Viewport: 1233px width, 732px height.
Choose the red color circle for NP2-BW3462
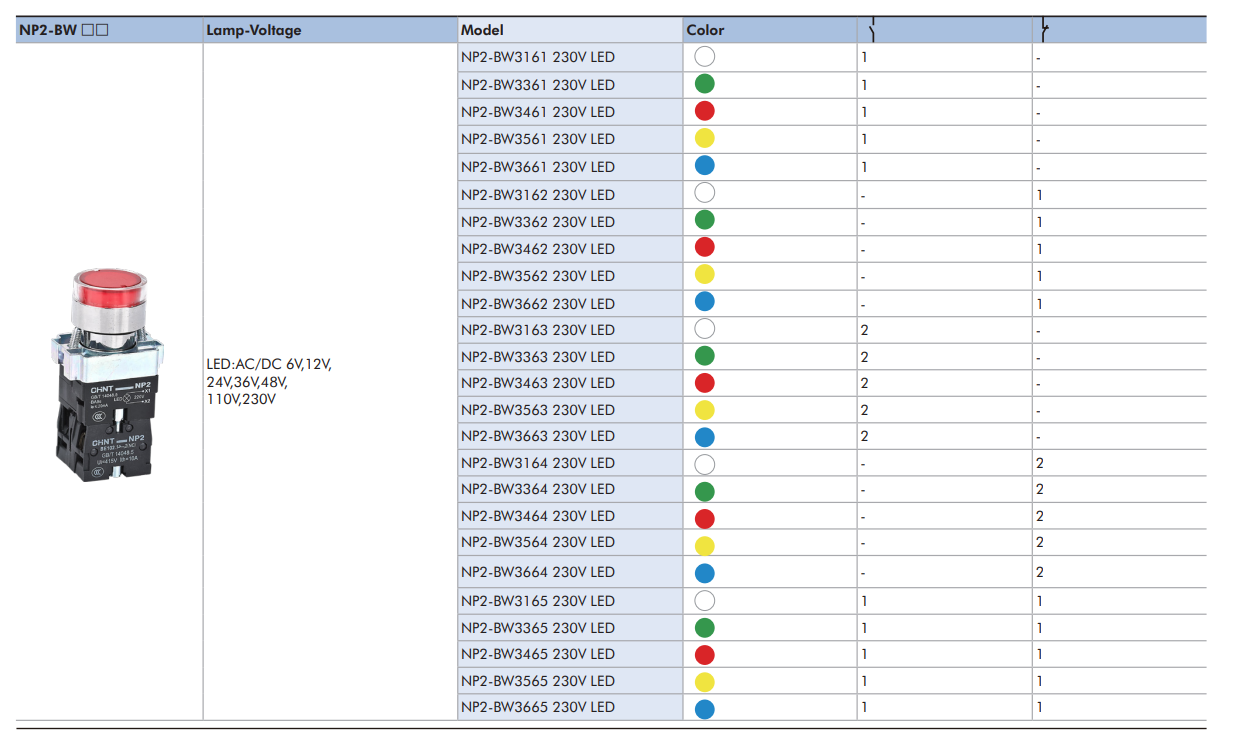coord(705,247)
